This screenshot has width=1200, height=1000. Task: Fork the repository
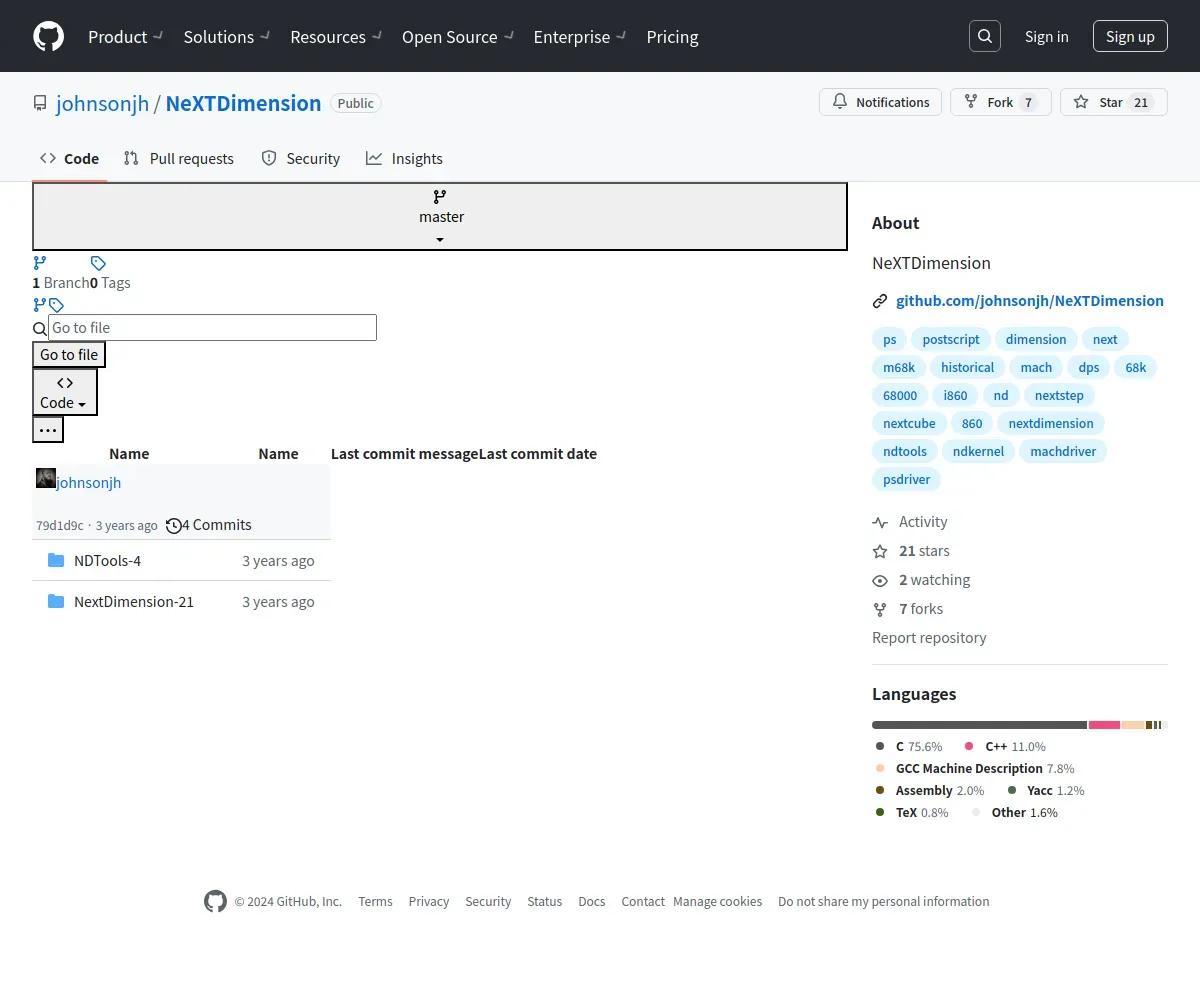(1000, 102)
